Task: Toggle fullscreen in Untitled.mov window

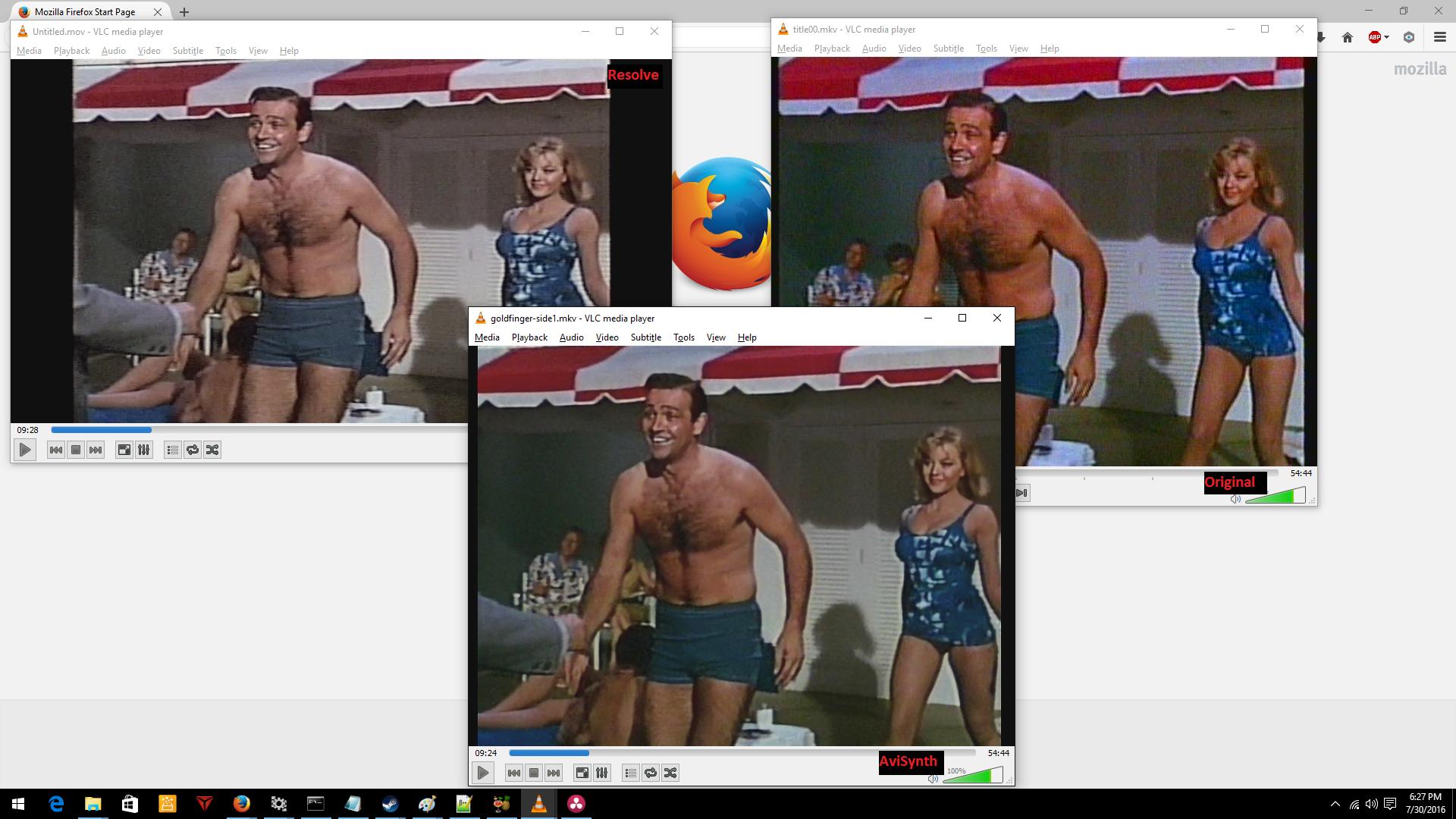Action: pos(124,450)
